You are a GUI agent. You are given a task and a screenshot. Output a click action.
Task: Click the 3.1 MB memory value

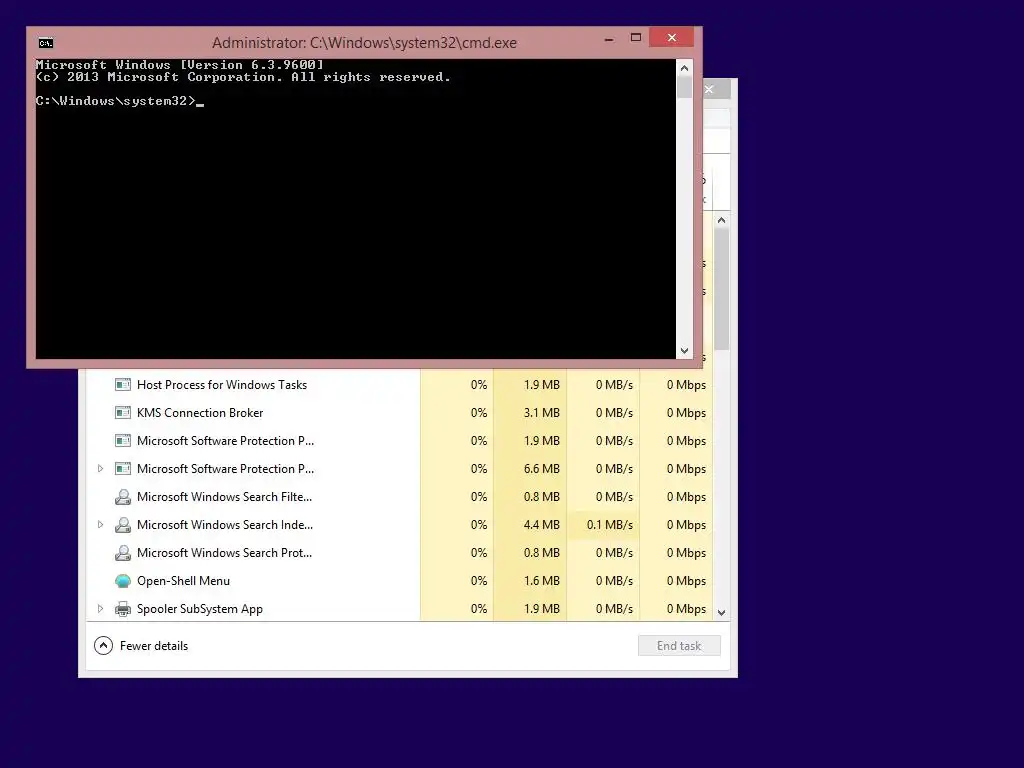(x=541, y=413)
